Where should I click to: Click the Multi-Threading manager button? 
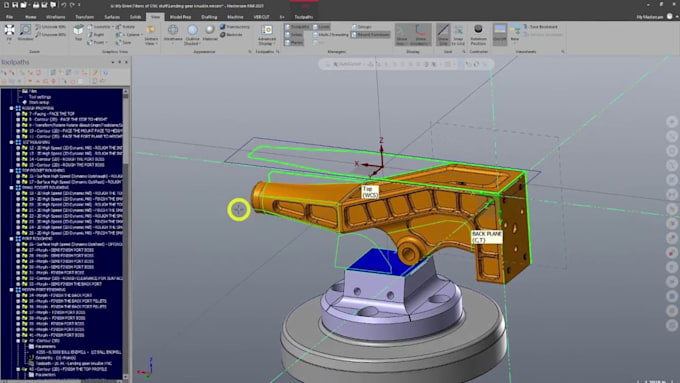coord(330,35)
